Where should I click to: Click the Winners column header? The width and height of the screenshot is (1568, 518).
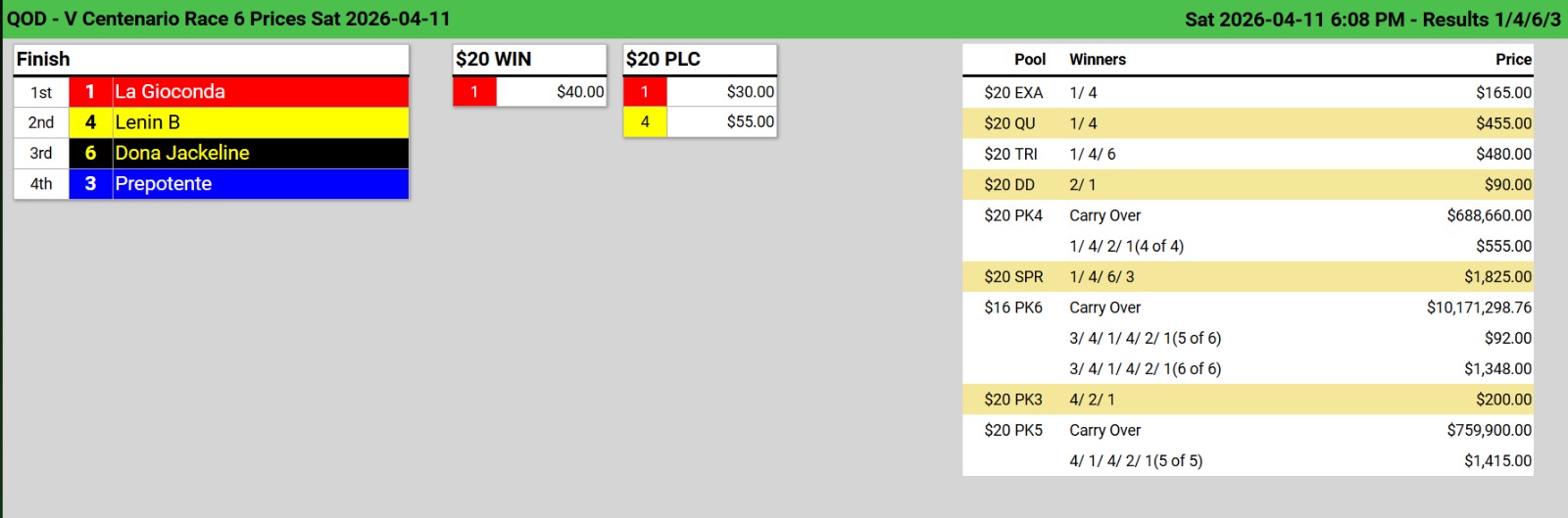tap(1098, 60)
